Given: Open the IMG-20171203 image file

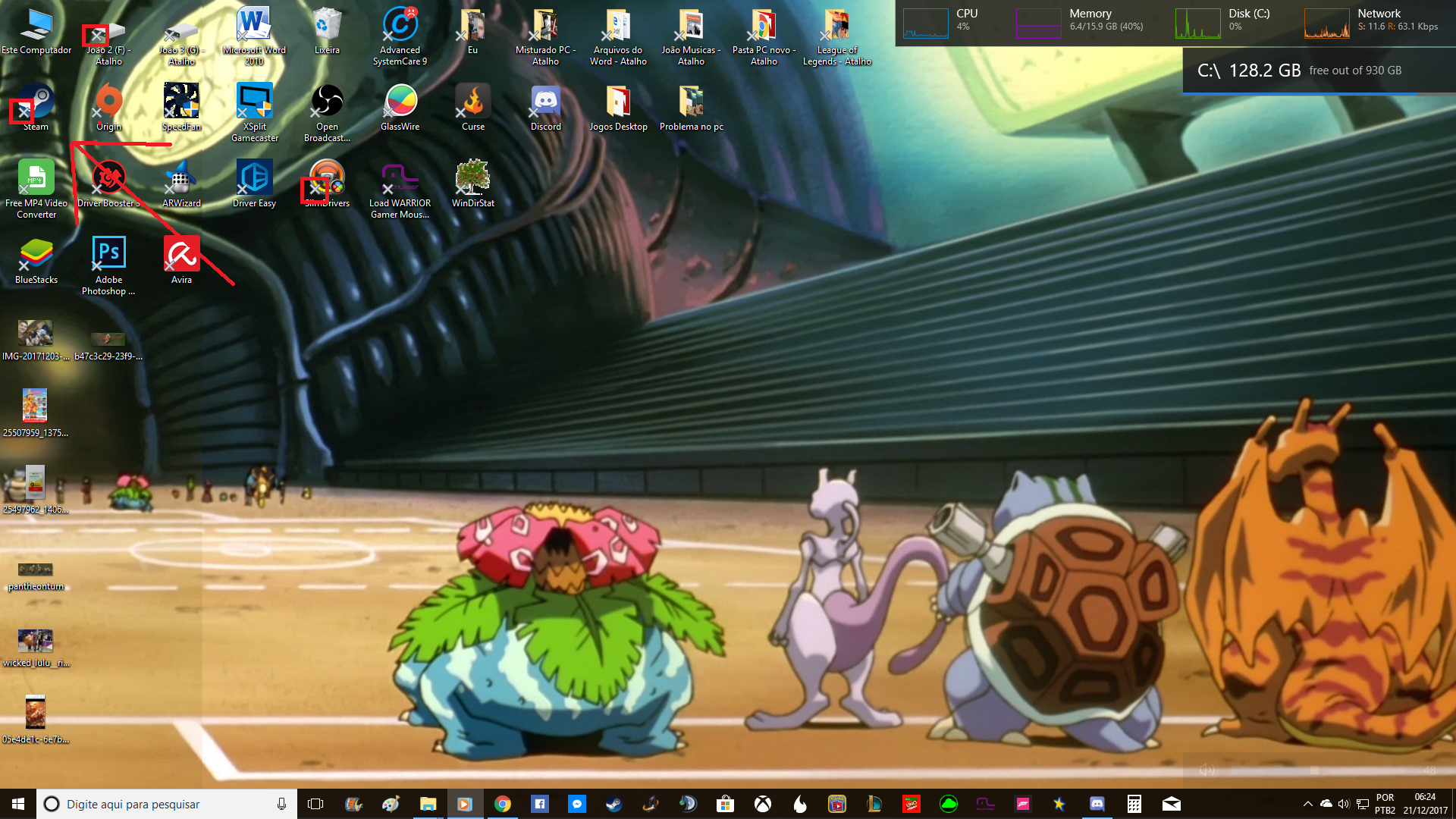Looking at the screenshot, I should (x=36, y=341).
